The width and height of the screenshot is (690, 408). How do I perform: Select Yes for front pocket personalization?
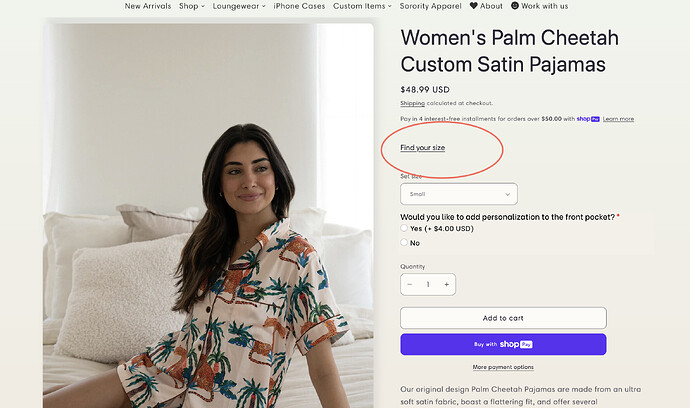point(404,228)
